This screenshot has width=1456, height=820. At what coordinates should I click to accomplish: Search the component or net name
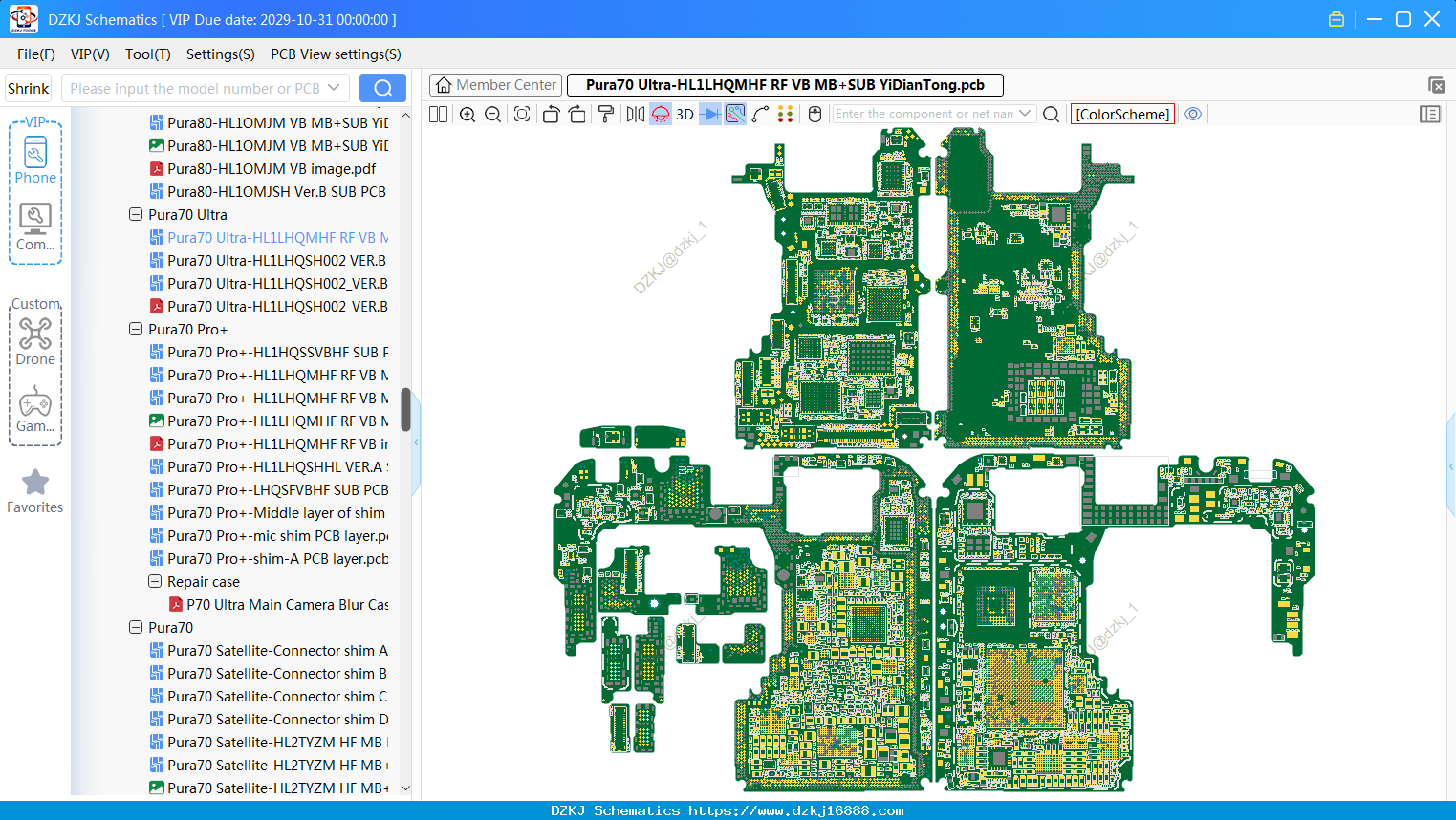point(1051,114)
